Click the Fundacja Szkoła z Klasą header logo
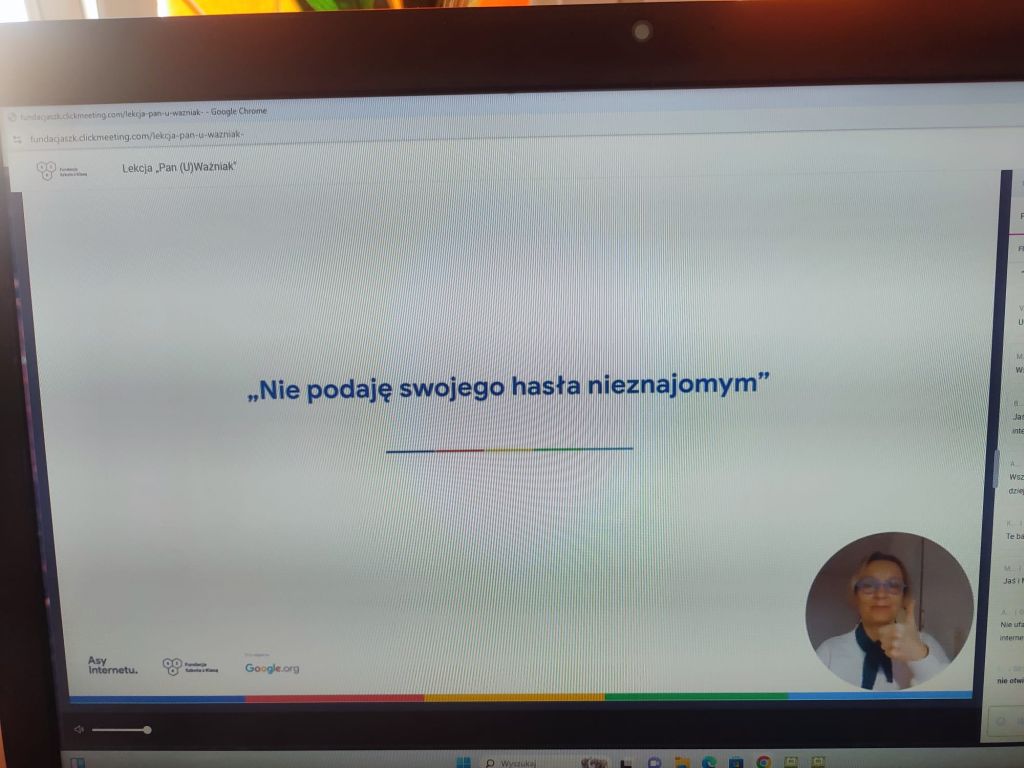This screenshot has width=1024, height=768. click(x=61, y=170)
